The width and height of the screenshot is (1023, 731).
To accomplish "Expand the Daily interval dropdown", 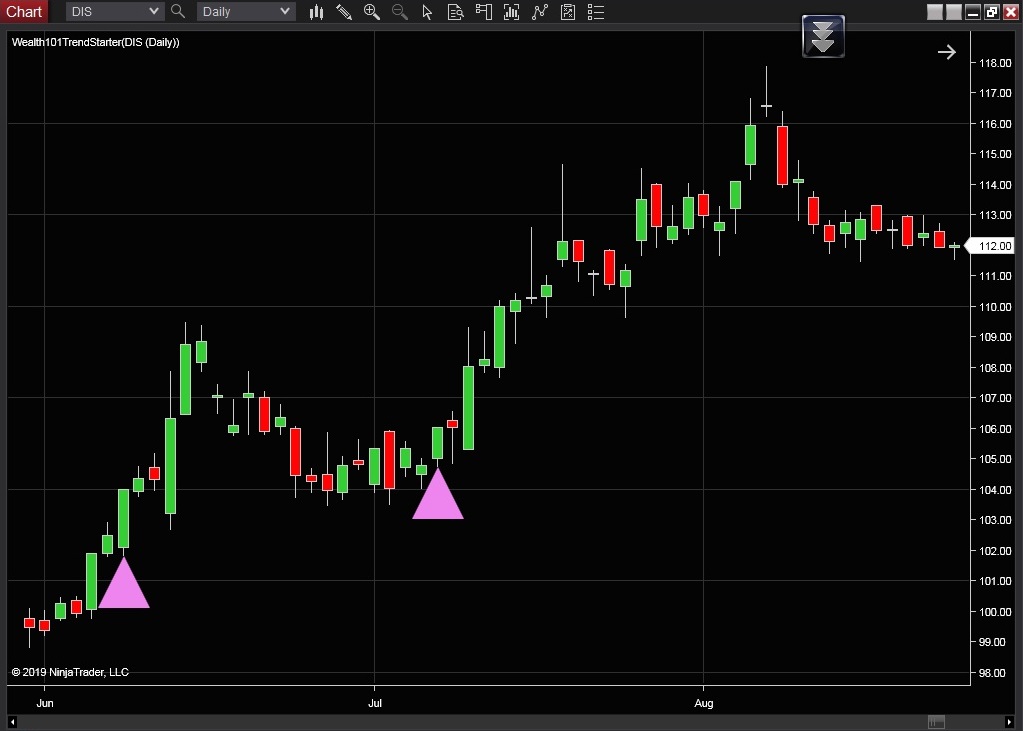I will tap(285, 12).
